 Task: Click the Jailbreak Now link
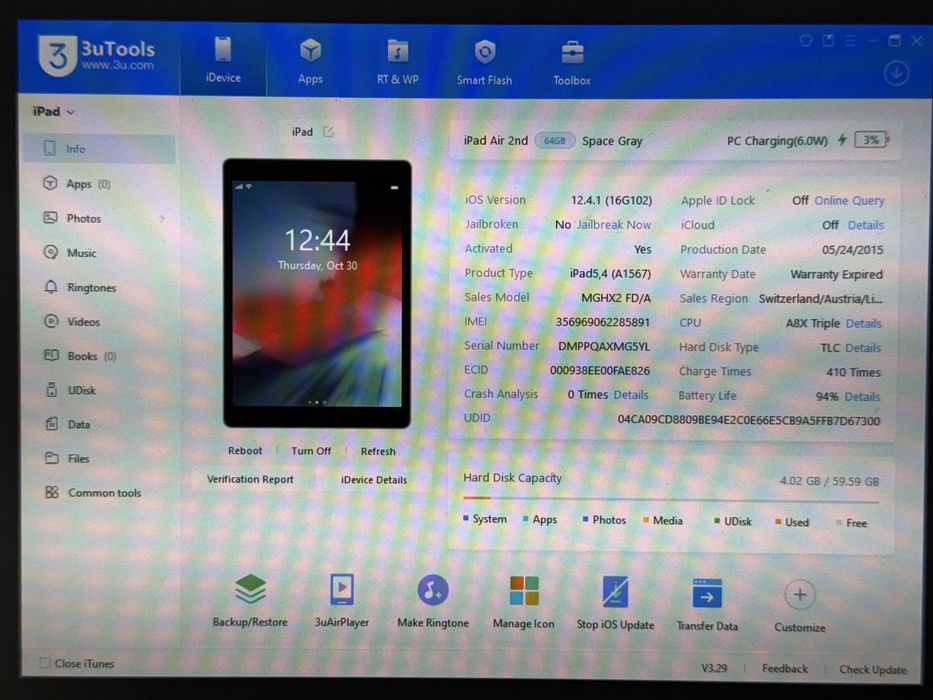614,225
